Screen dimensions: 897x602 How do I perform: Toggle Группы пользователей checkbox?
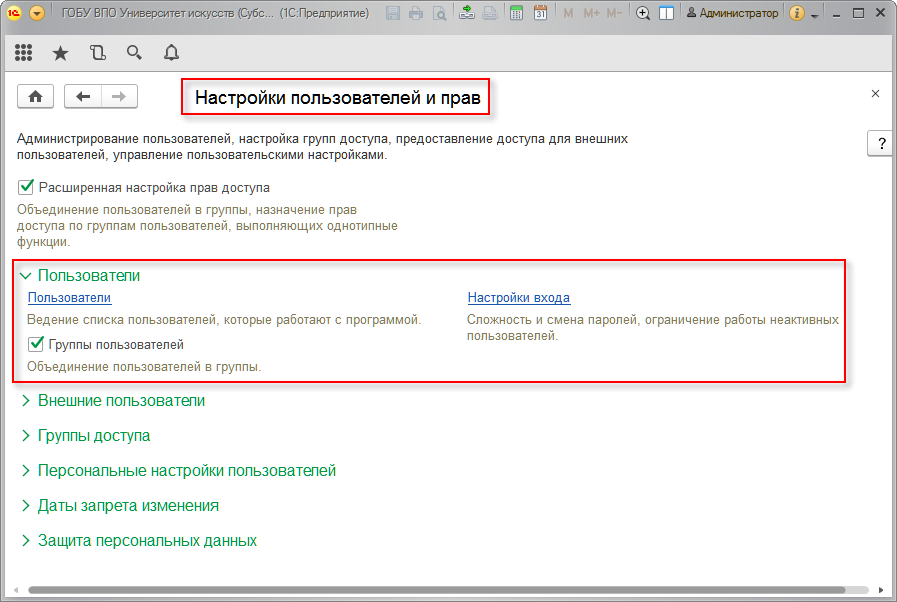[35, 344]
